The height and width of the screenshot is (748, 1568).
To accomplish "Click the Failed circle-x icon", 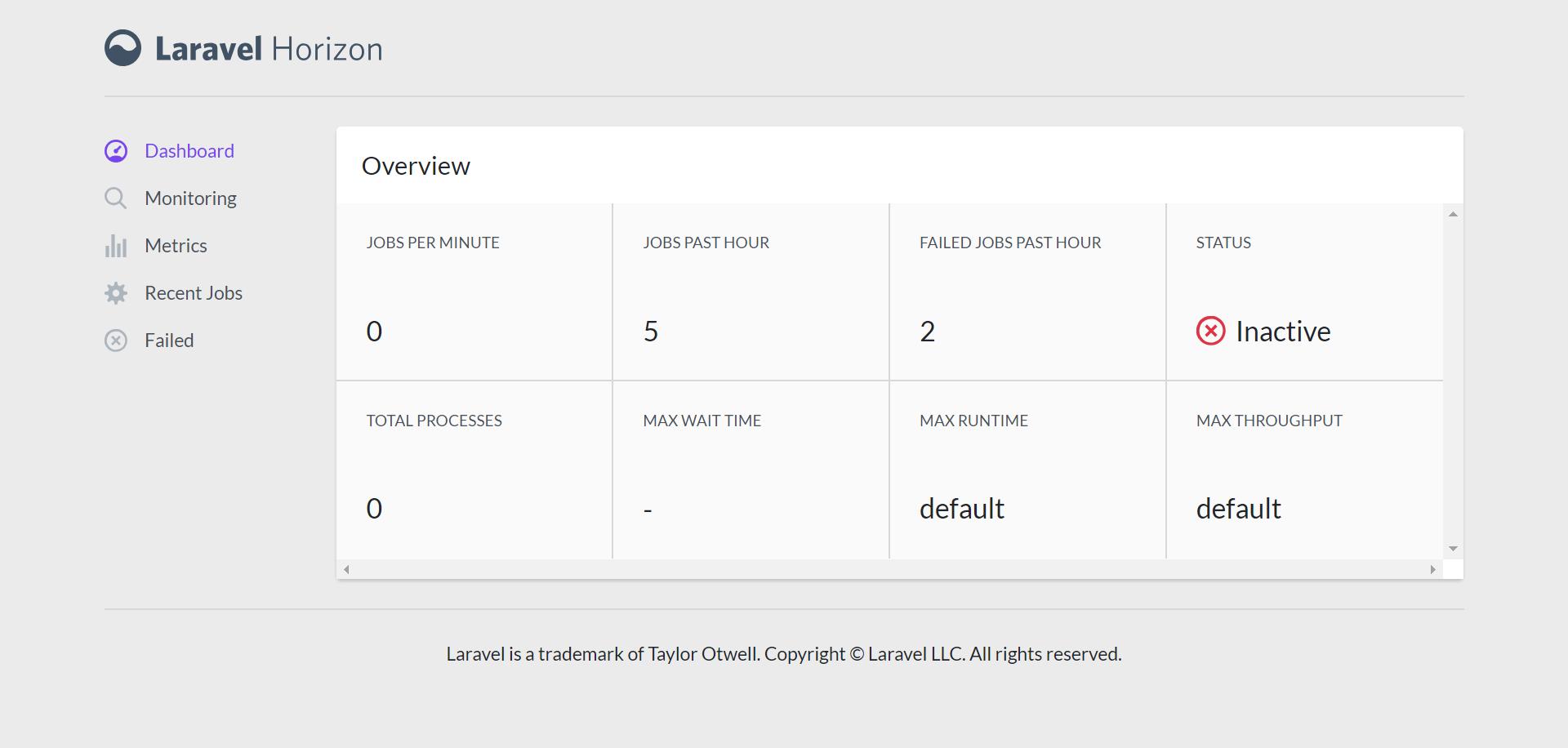I will click(x=116, y=341).
